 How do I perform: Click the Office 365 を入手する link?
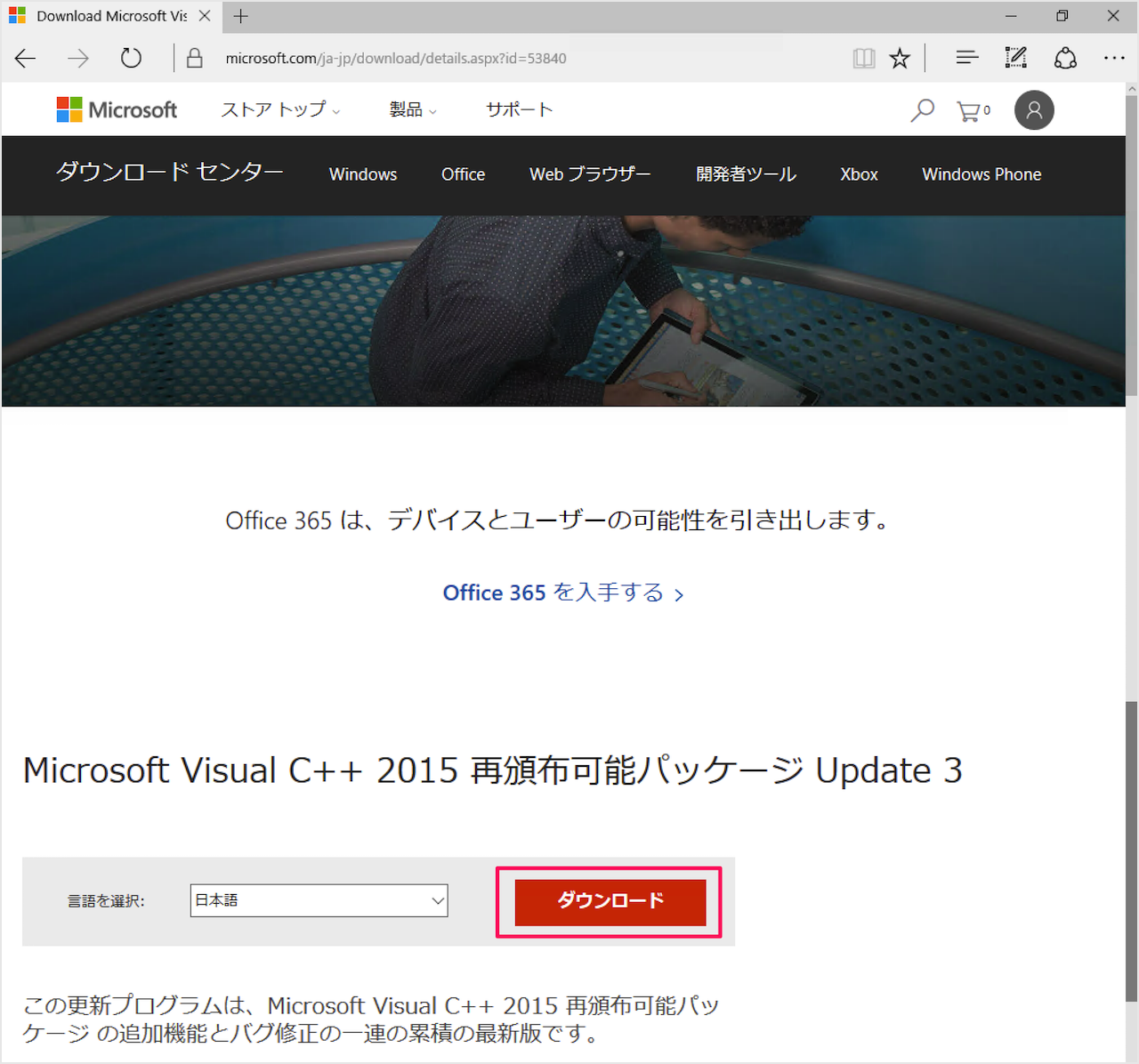(563, 593)
